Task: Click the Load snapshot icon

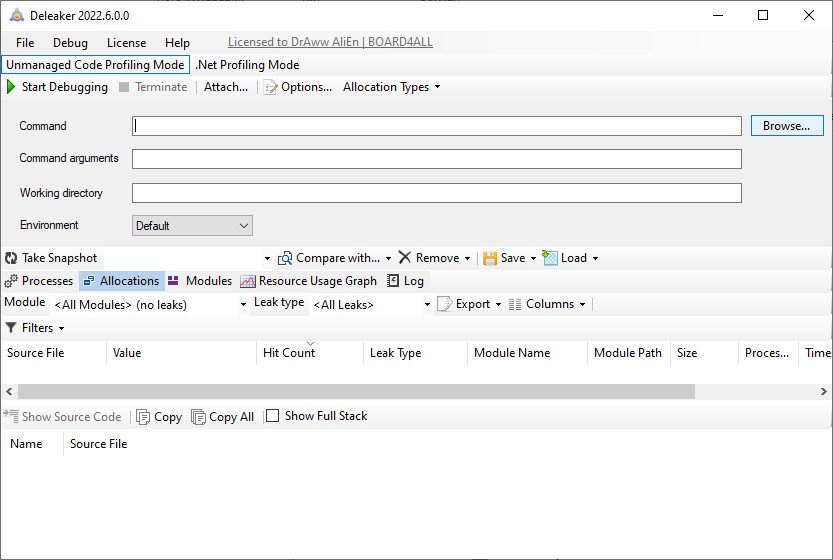Action: coord(550,258)
